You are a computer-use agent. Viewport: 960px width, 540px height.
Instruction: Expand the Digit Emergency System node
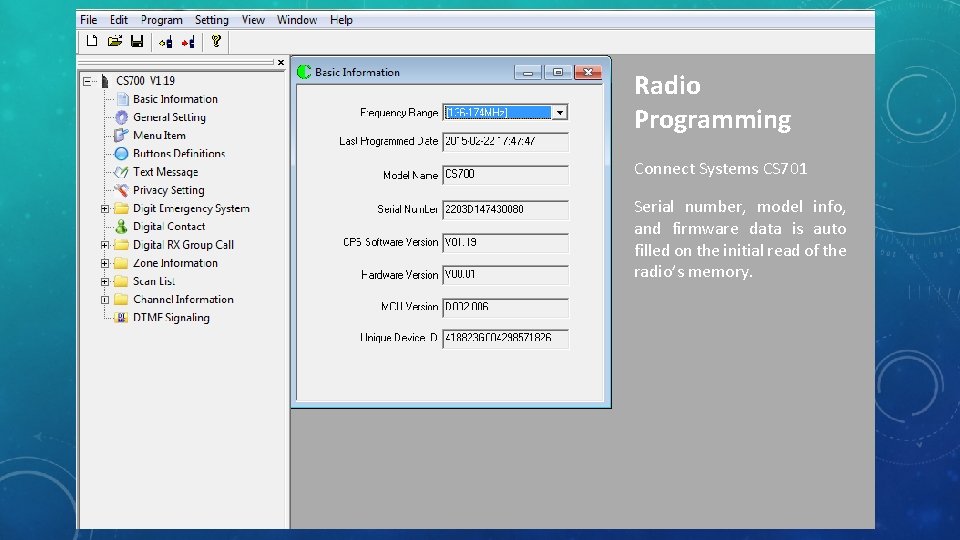pyautogui.click(x=105, y=209)
